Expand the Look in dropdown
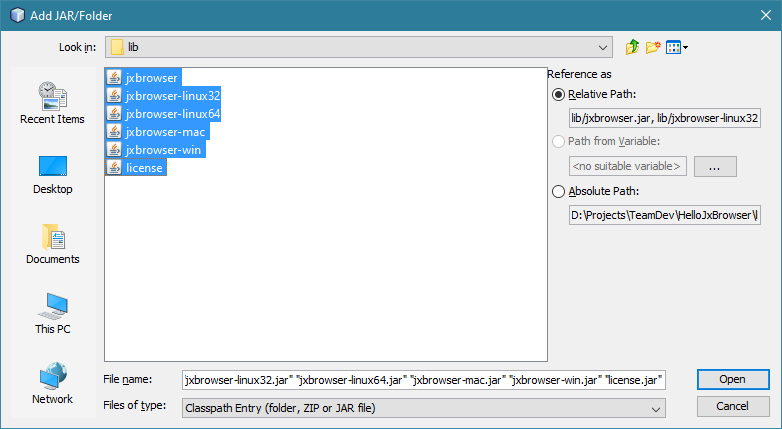 click(602, 47)
